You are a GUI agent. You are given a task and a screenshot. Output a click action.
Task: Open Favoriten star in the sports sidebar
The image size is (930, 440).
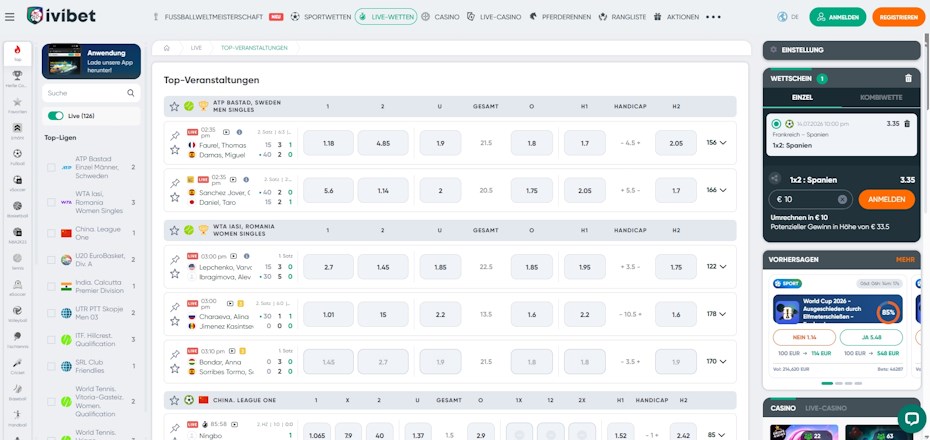(17, 104)
